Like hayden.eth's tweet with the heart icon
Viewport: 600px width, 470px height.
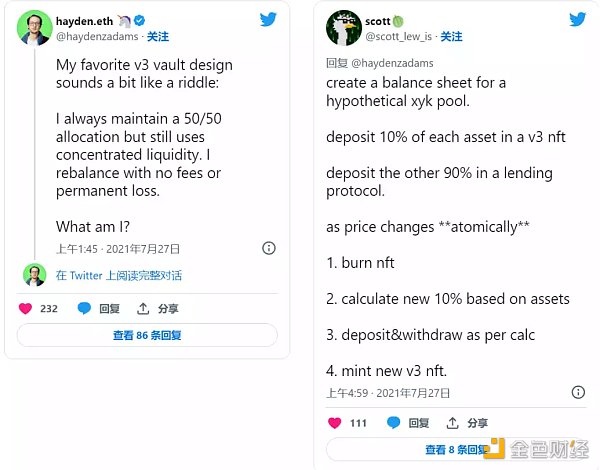coord(26,308)
